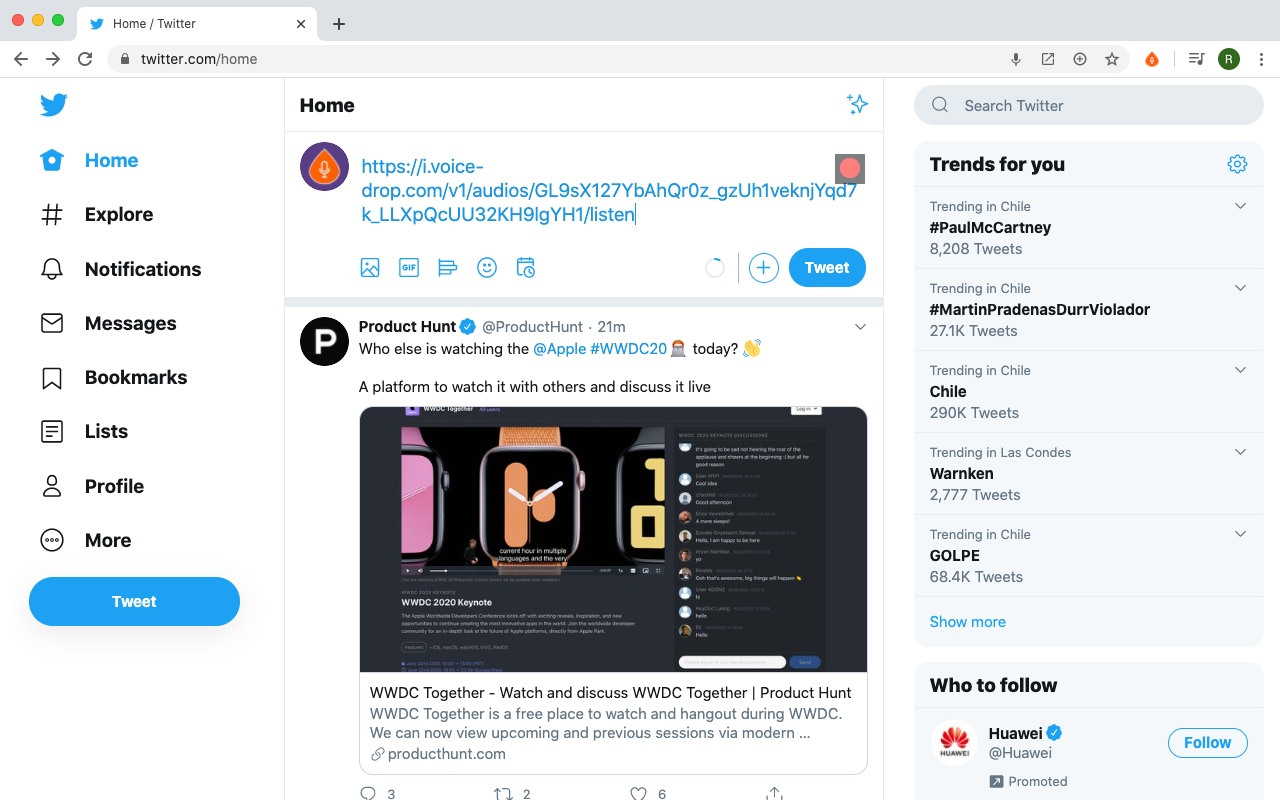
Task: Open Notifications in the sidebar
Action: (120, 269)
